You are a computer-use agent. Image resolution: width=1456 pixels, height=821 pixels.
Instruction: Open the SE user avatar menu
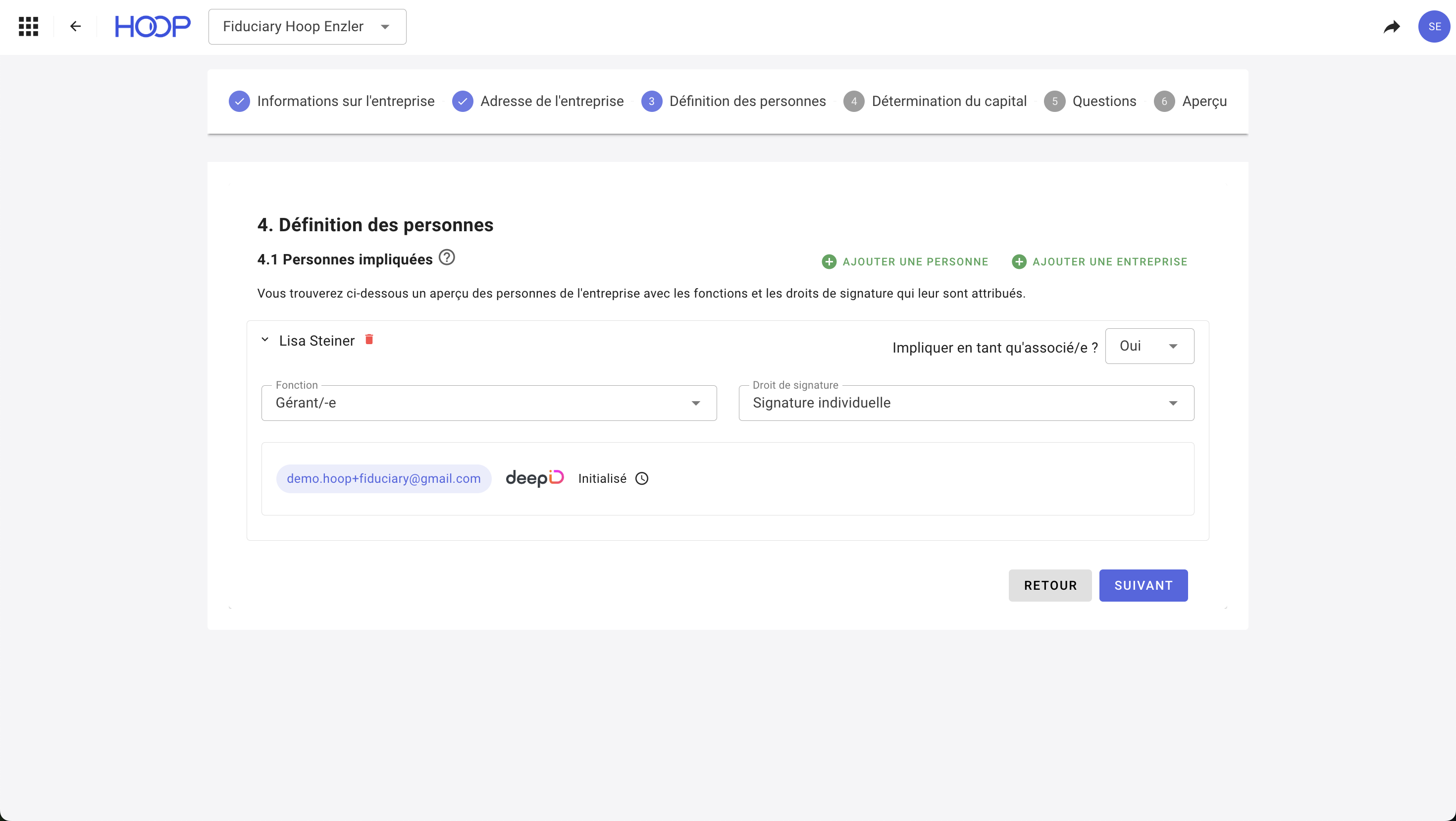coord(1434,27)
